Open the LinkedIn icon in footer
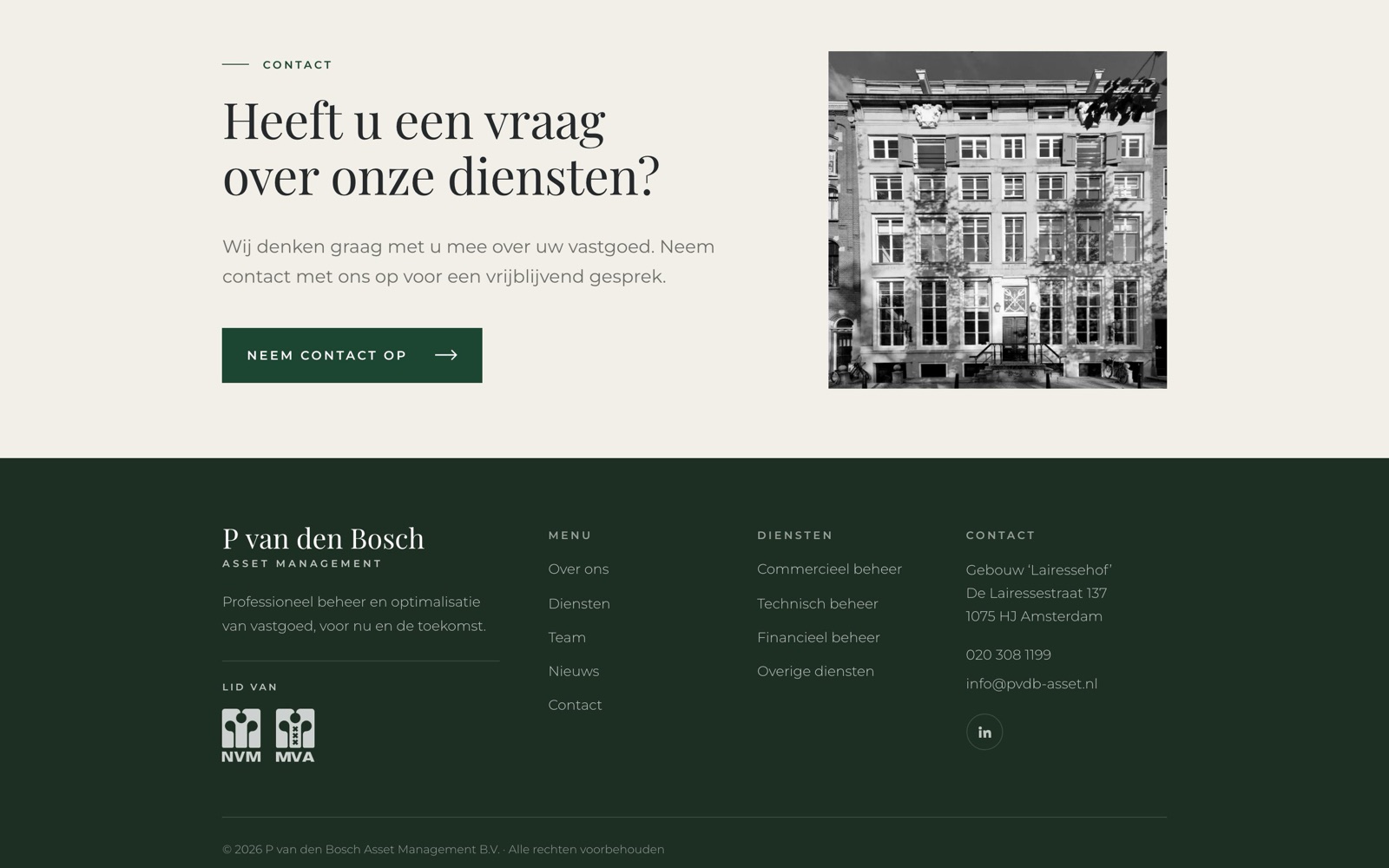1389x868 pixels. coord(984,732)
